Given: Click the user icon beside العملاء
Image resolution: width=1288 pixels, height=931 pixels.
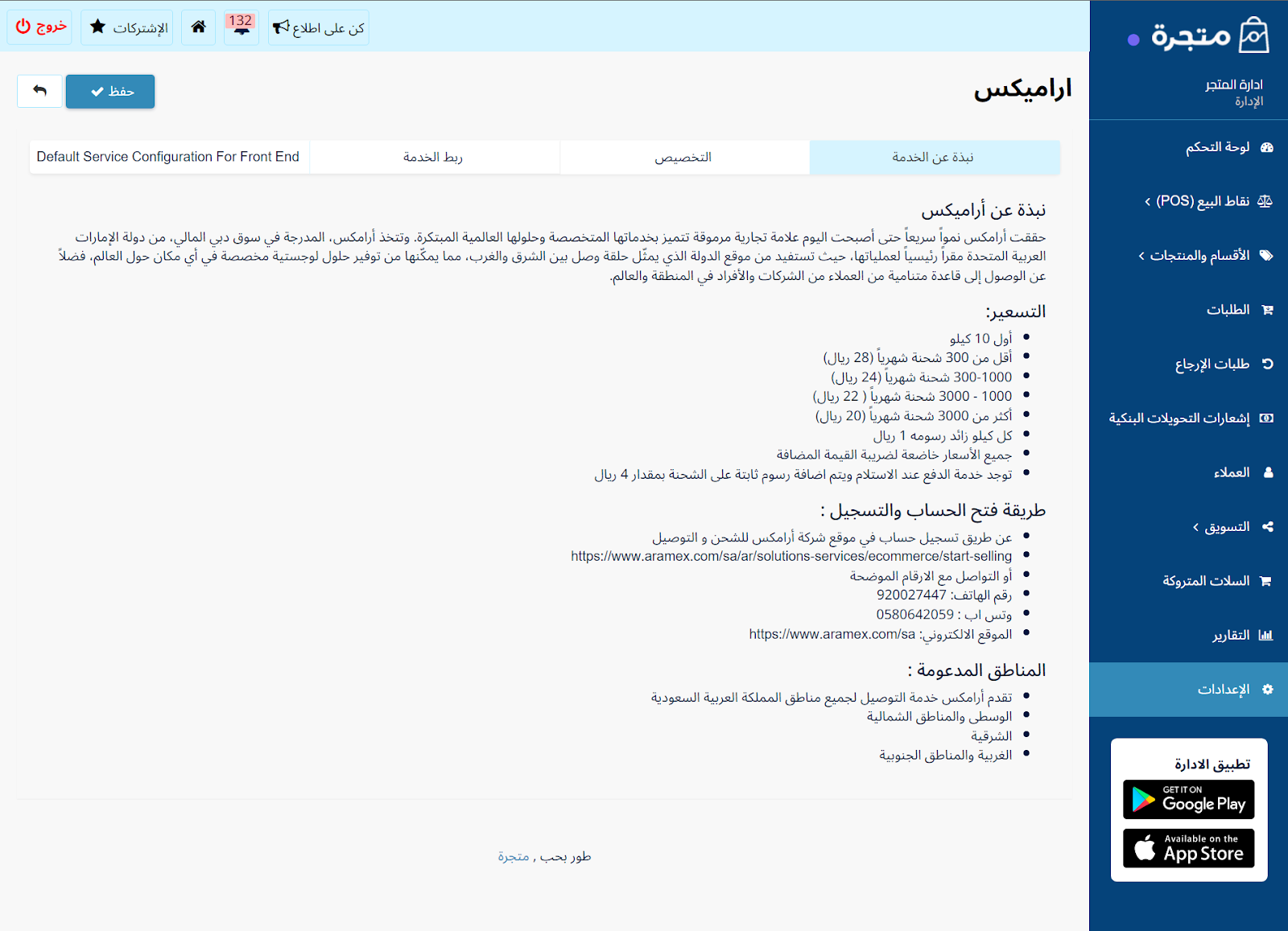Looking at the screenshot, I should 1269,472.
